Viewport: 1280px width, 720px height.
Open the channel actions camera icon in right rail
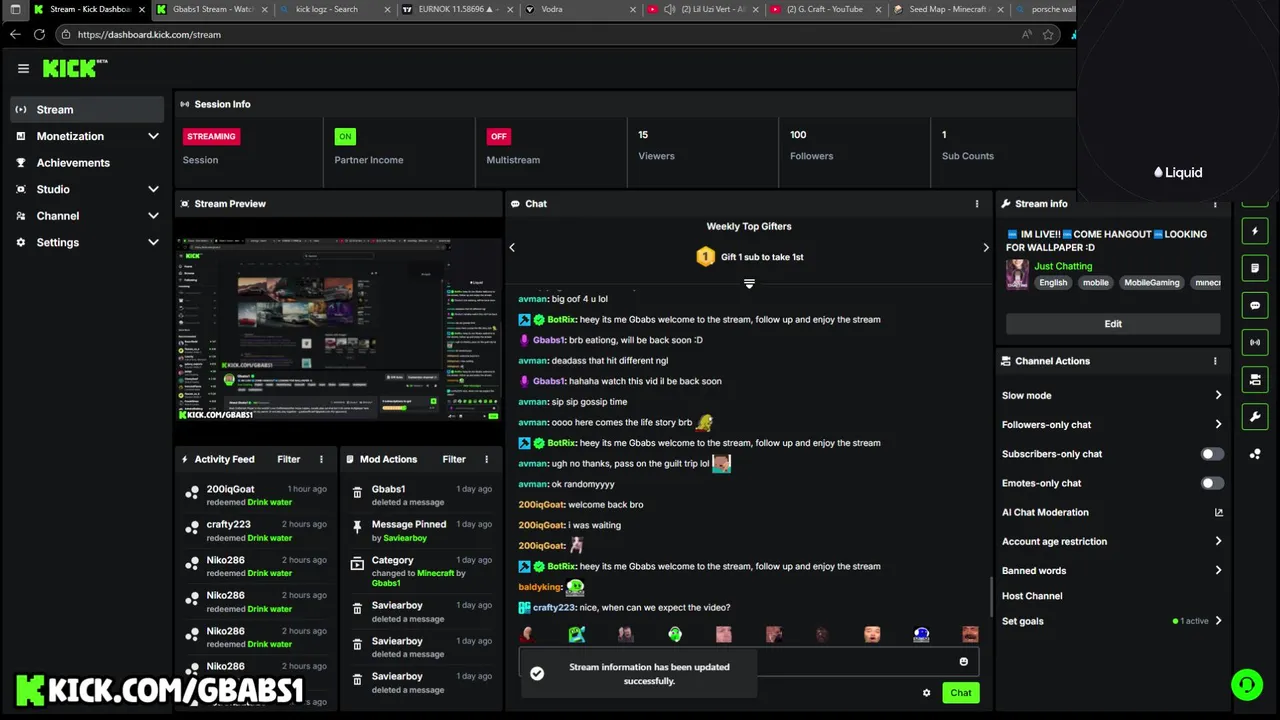(1255, 379)
